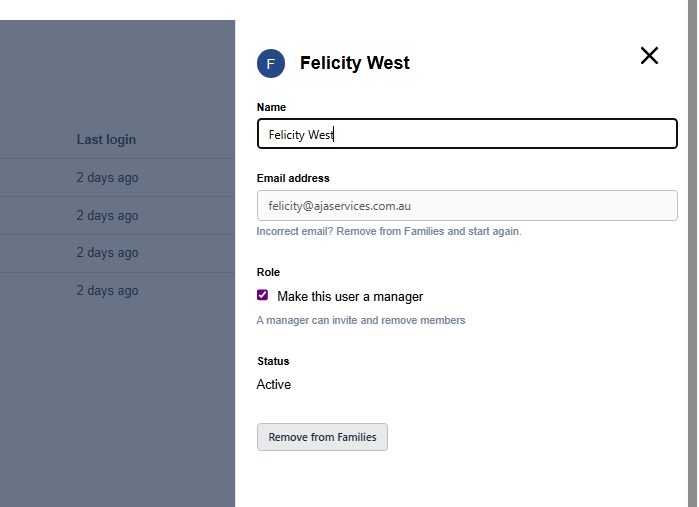Viewport: 699px width, 507px height.
Task: Click the Active status text
Action: 274,384
